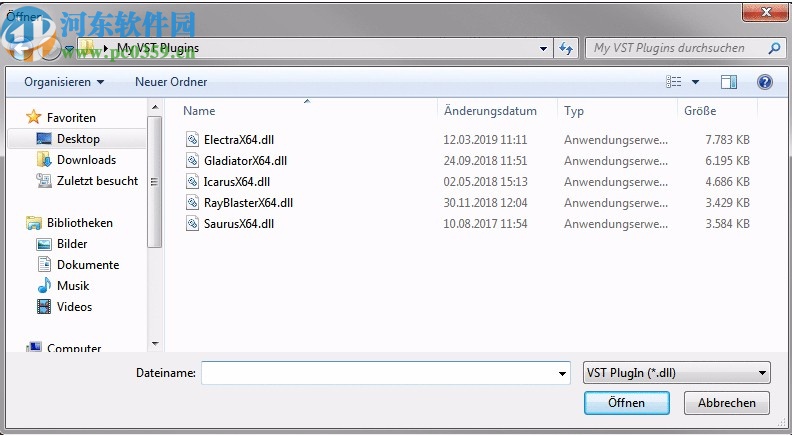Select Bibliotheken in the navigation tree
Screen dimensions: 792x436
tap(80, 223)
